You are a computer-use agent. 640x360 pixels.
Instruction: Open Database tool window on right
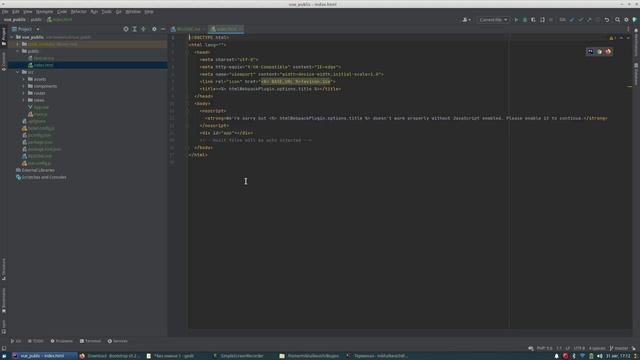tap(636, 73)
